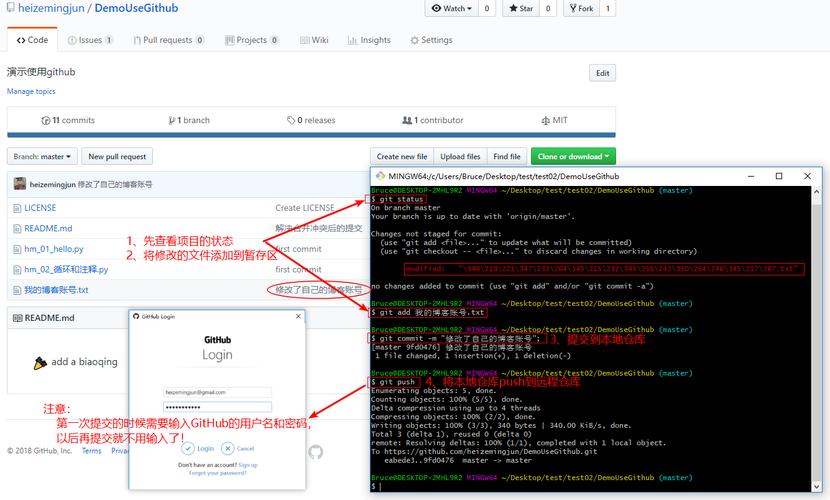The height and width of the screenshot is (500, 830).
Task: Open the 我的博客账号.txt file
Action: (56, 290)
